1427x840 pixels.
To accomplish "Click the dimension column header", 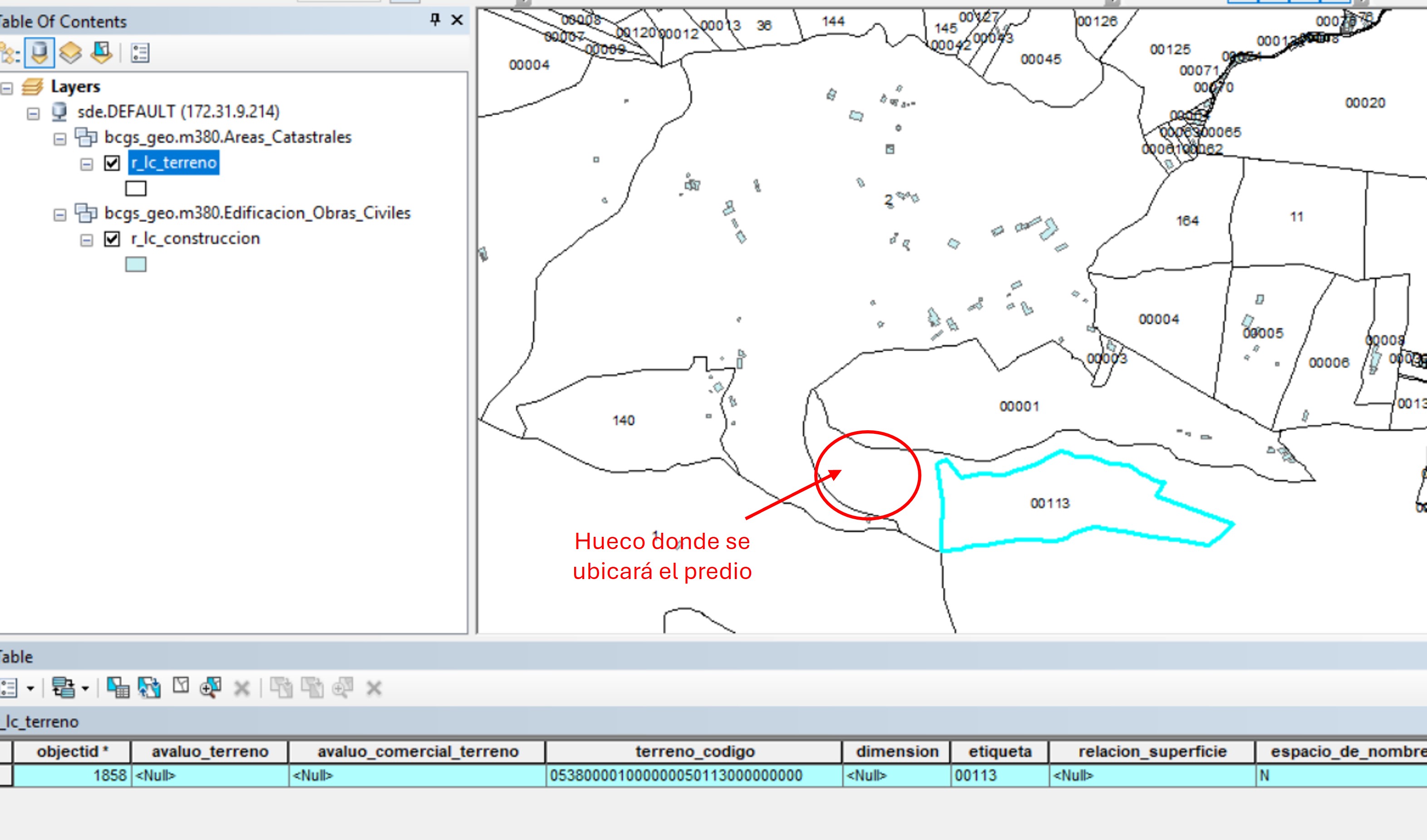I will click(897, 752).
